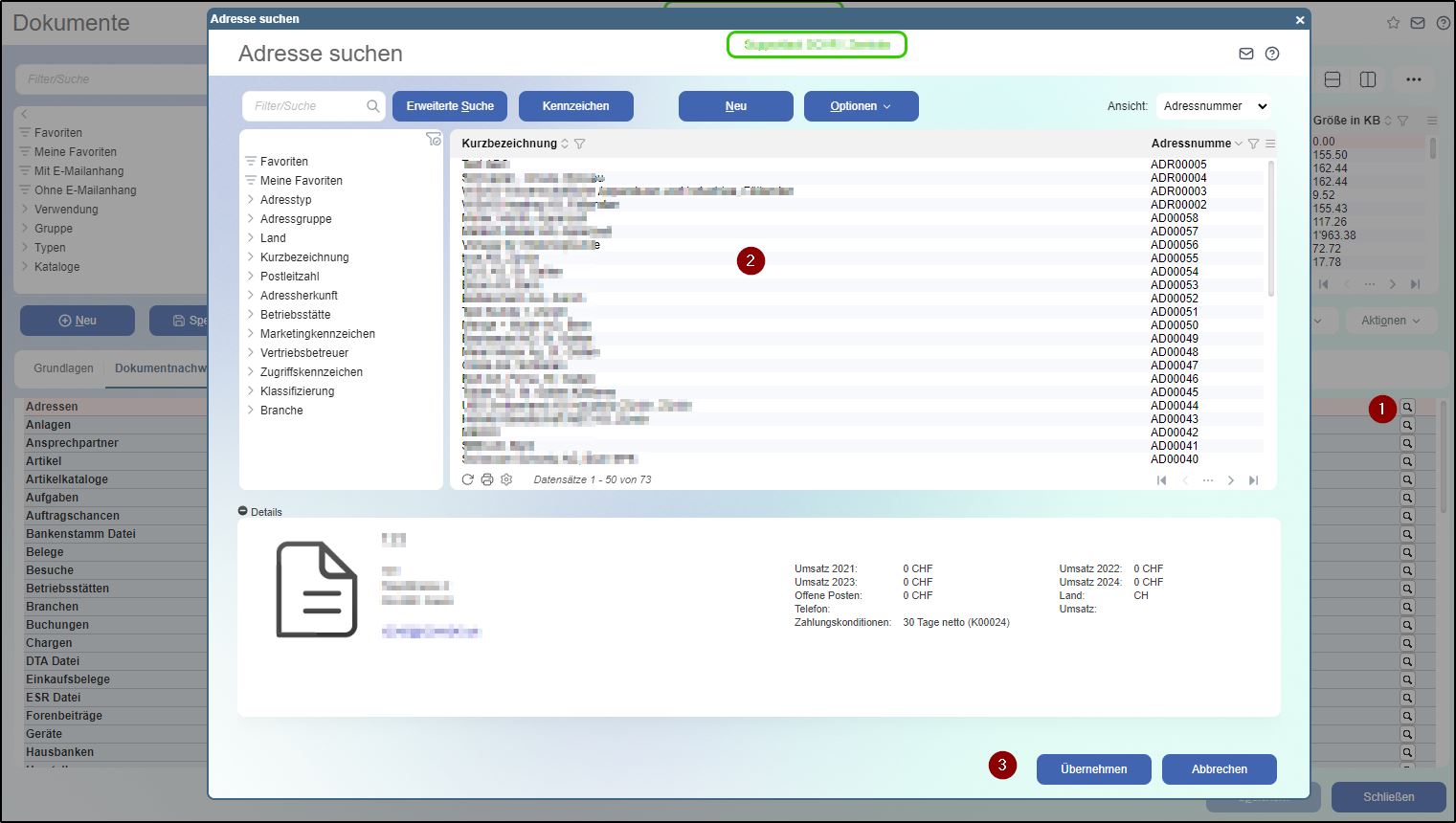Click the filter icon next to Kurzbezeichnung
Screen dimensions: 1456x823
pyautogui.click(x=579, y=144)
